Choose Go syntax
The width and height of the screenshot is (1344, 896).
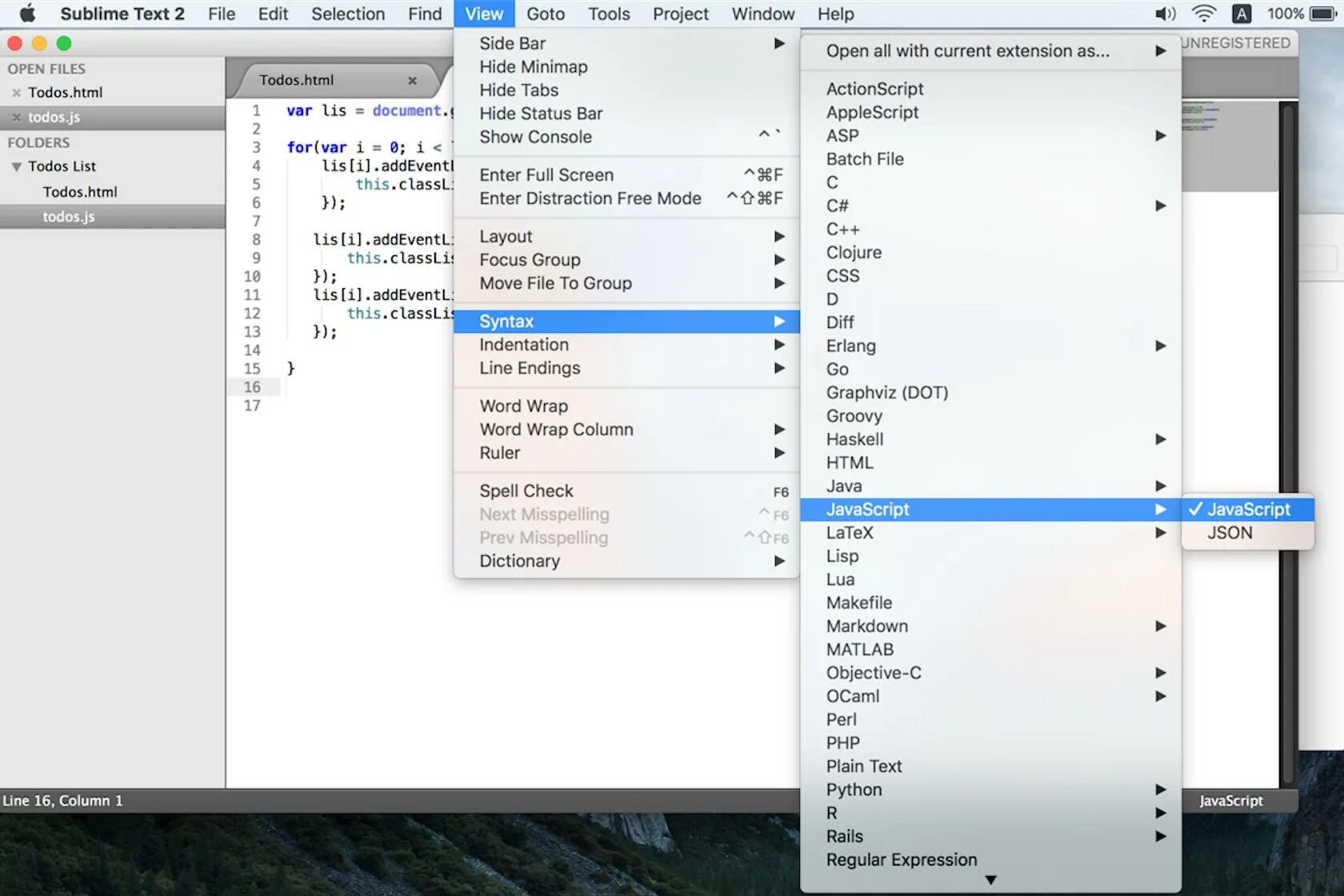point(990,370)
